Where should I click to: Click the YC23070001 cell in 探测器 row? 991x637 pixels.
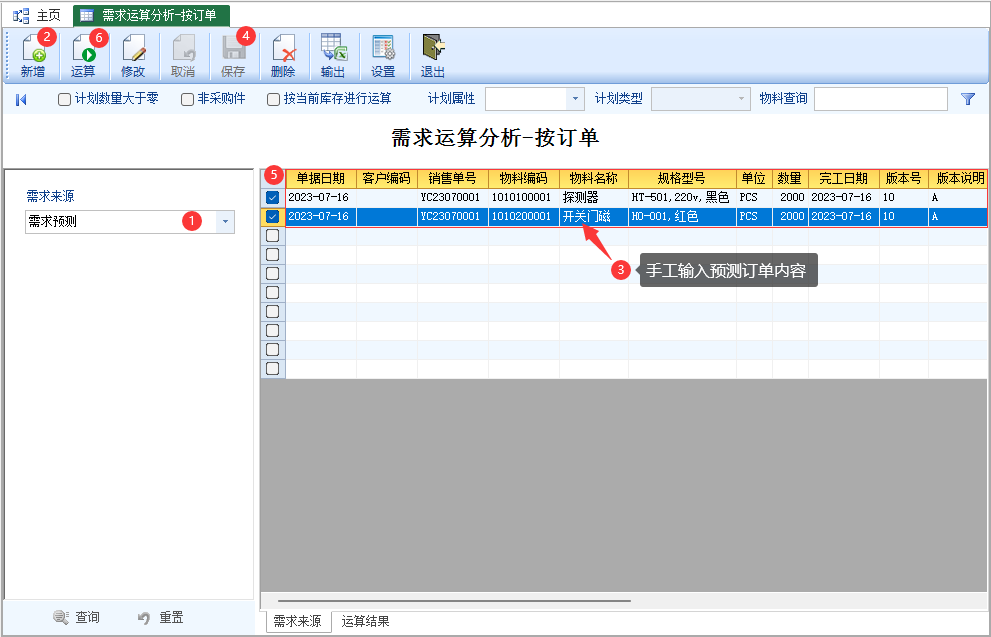click(x=453, y=198)
